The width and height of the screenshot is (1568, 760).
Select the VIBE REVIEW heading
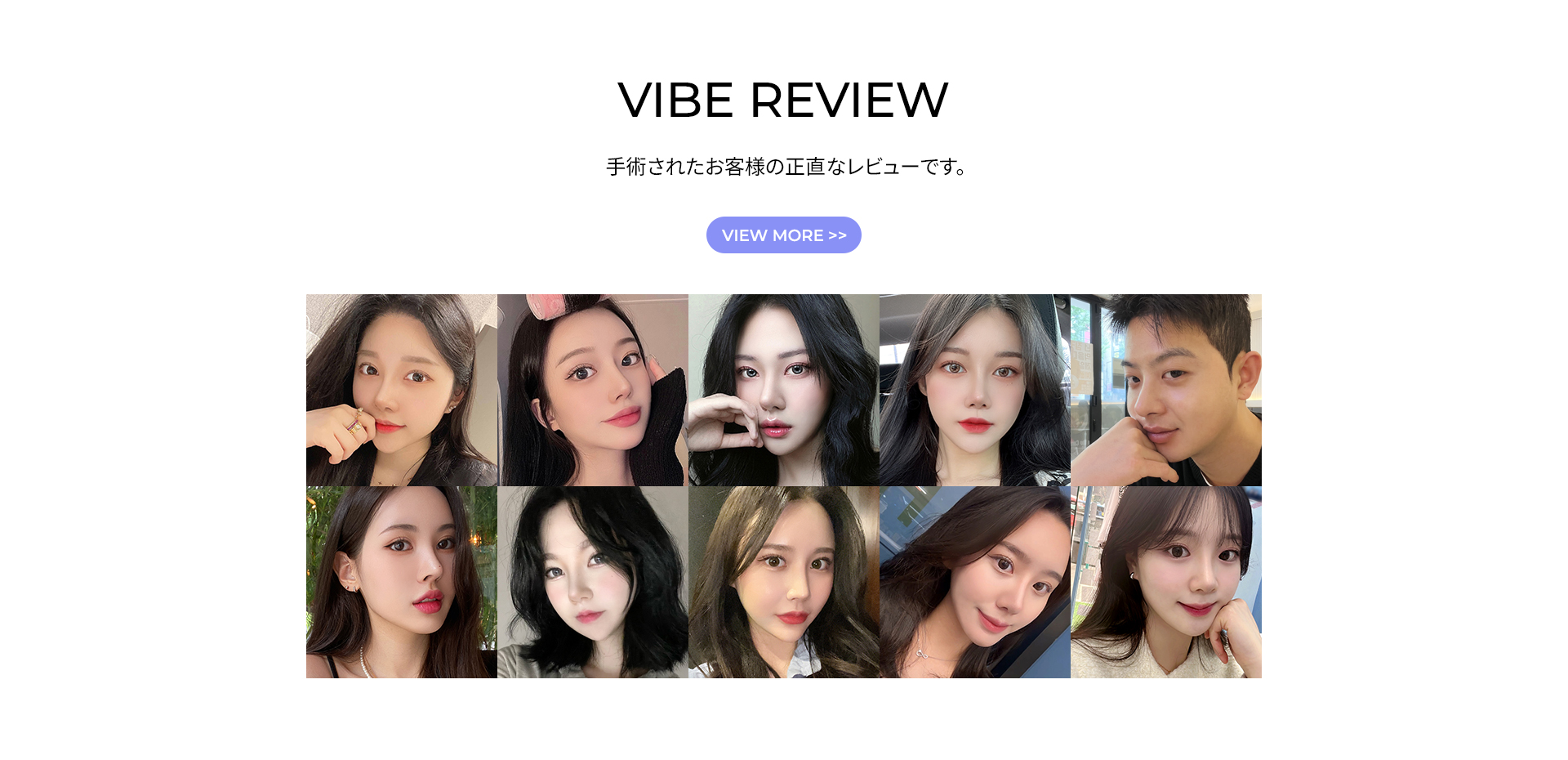783,101
